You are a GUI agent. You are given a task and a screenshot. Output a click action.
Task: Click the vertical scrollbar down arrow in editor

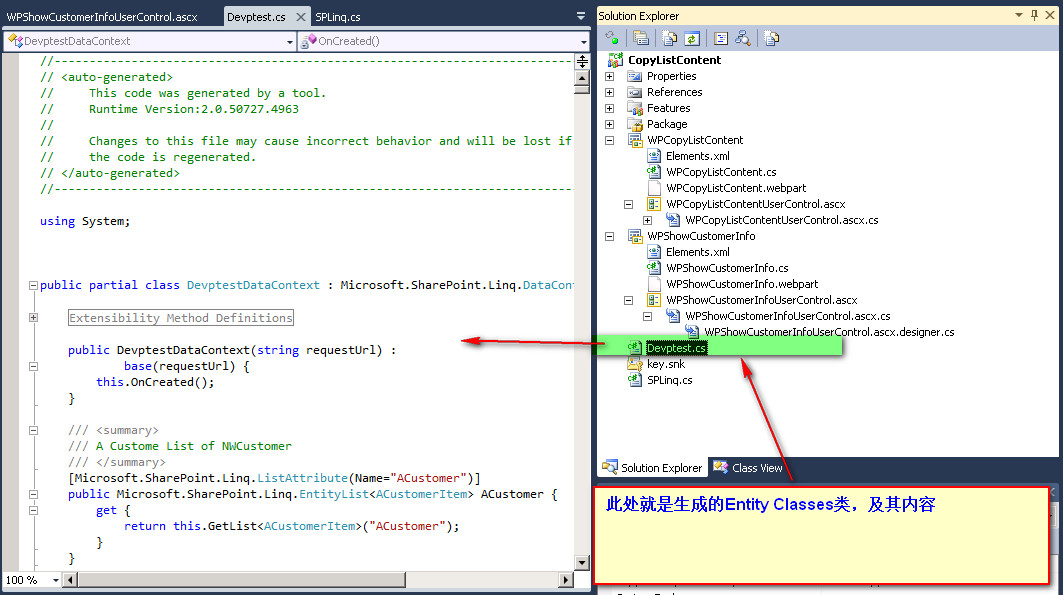click(x=582, y=562)
